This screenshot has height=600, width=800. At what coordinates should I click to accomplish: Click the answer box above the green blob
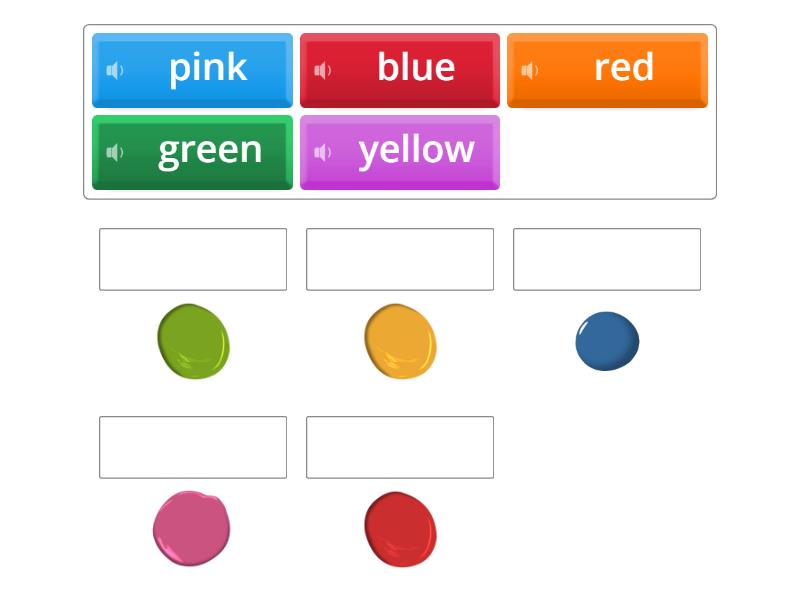pos(193,259)
